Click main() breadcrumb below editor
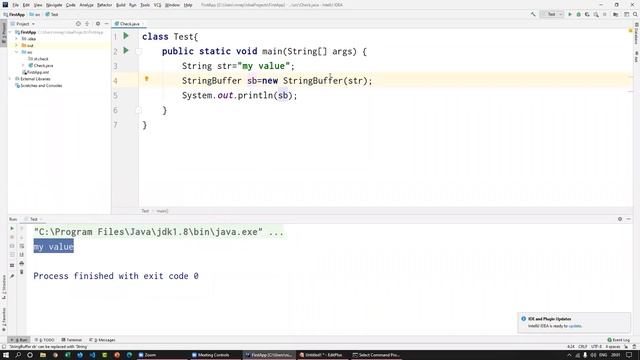640x360 pixels. point(162,211)
